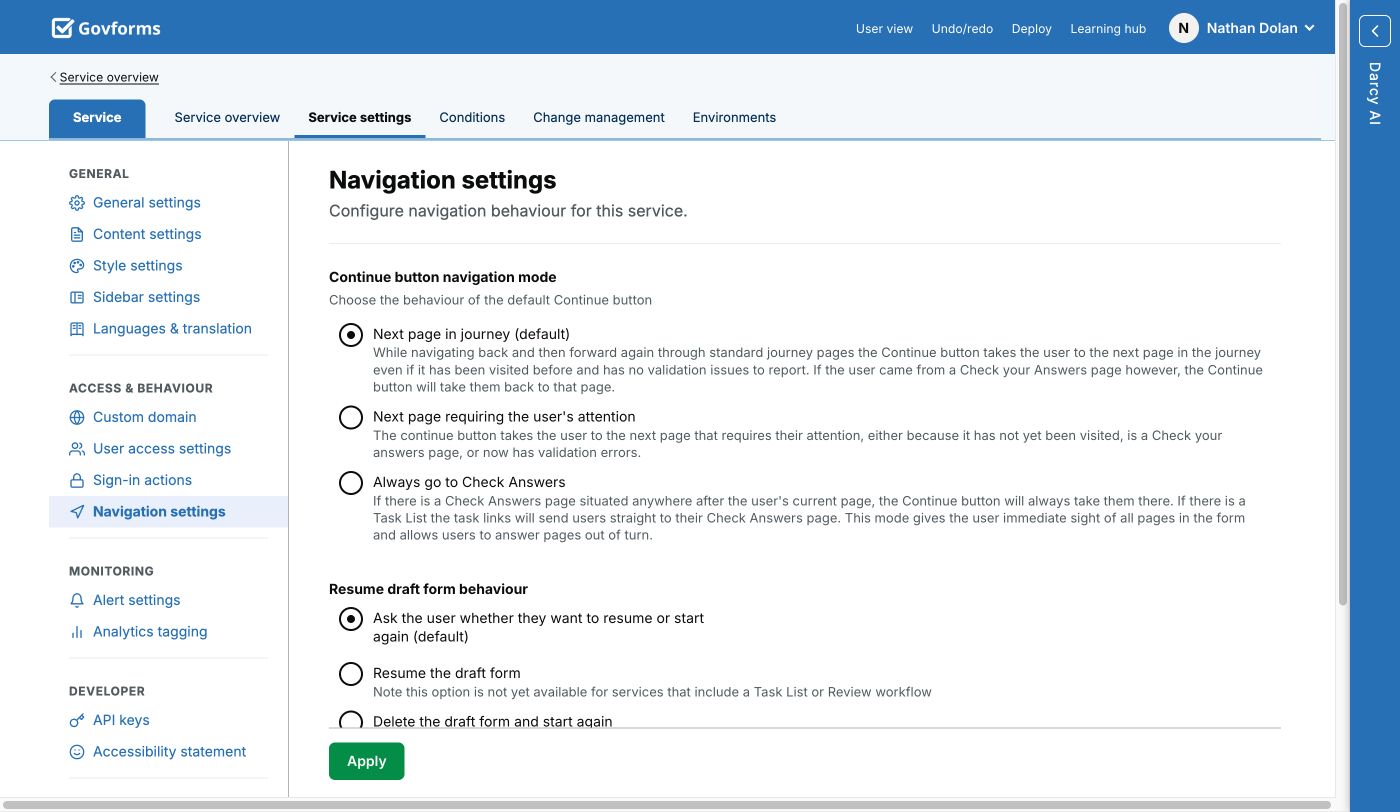Click the 'Resume draft form behaviour' heading
1400x812 pixels.
pos(428,589)
